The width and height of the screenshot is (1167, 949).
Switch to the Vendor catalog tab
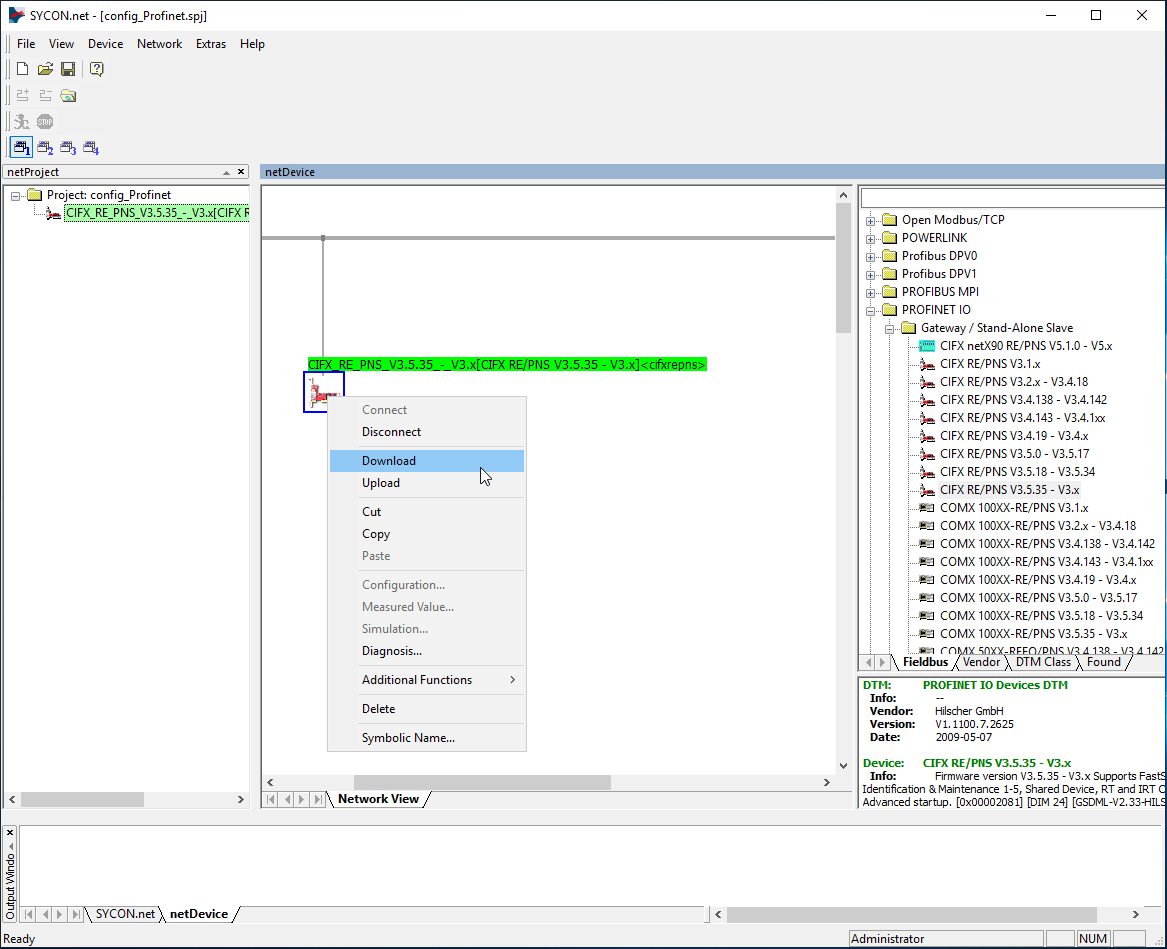pos(981,662)
